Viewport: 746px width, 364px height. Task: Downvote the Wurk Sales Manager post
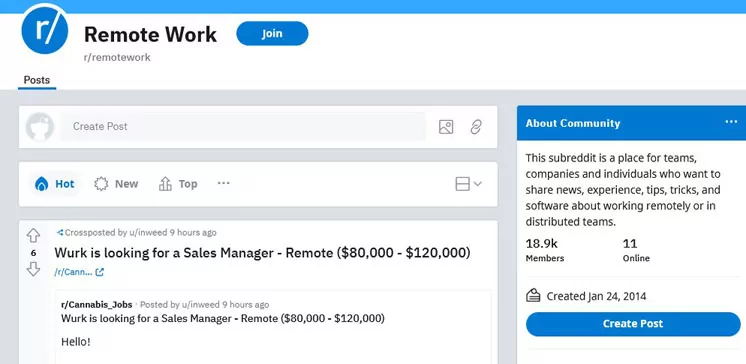pos(33,269)
